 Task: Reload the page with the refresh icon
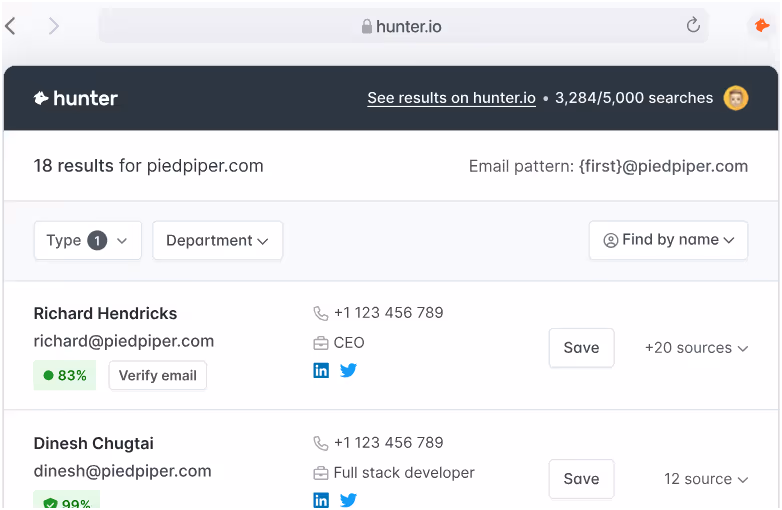click(x=693, y=24)
